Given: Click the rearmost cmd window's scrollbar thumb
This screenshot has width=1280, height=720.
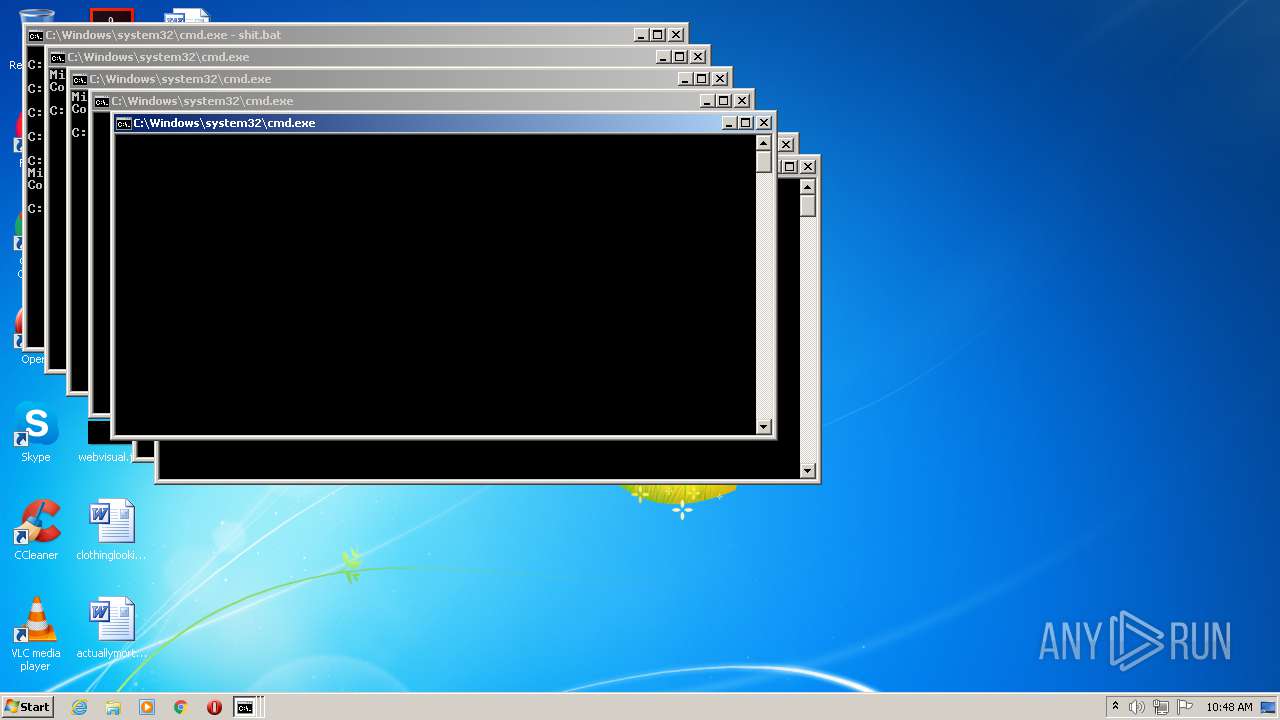Looking at the screenshot, I should (808, 206).
